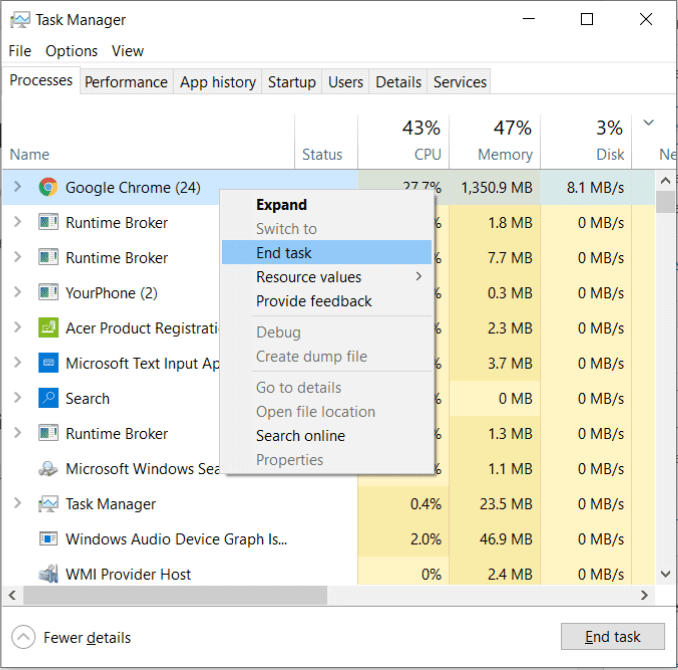Click the Task Manager process icon
The width and height of the screenshot is (678, 670).
click(x=47, y=504)
